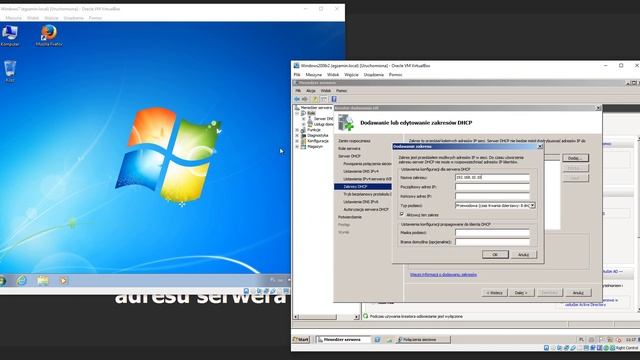The width and height of the screenshot is (640, 360).
Task: Click the yellow up-level toolbar icon
Action: coord(315,99)
